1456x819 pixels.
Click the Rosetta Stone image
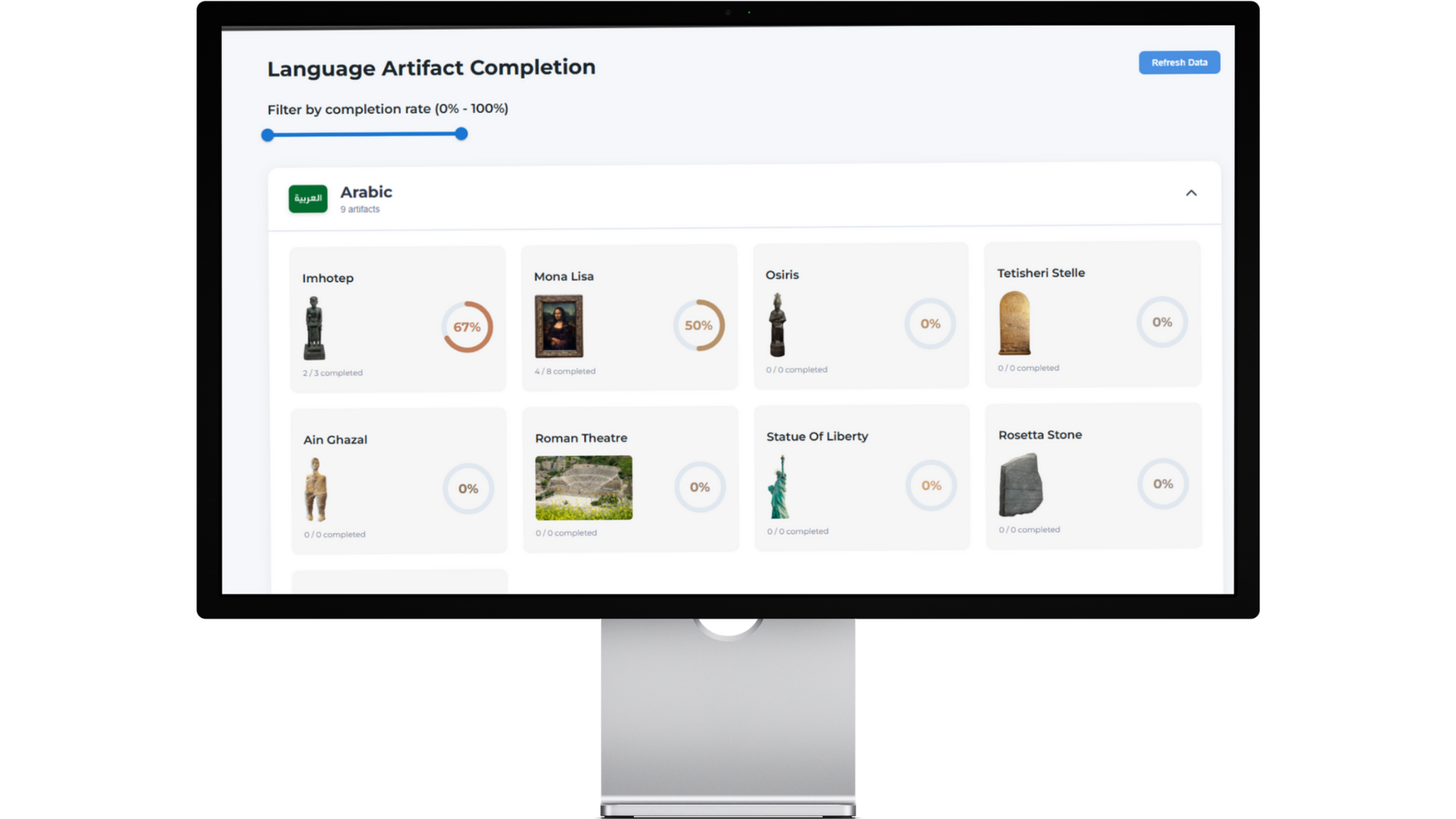1020,485
